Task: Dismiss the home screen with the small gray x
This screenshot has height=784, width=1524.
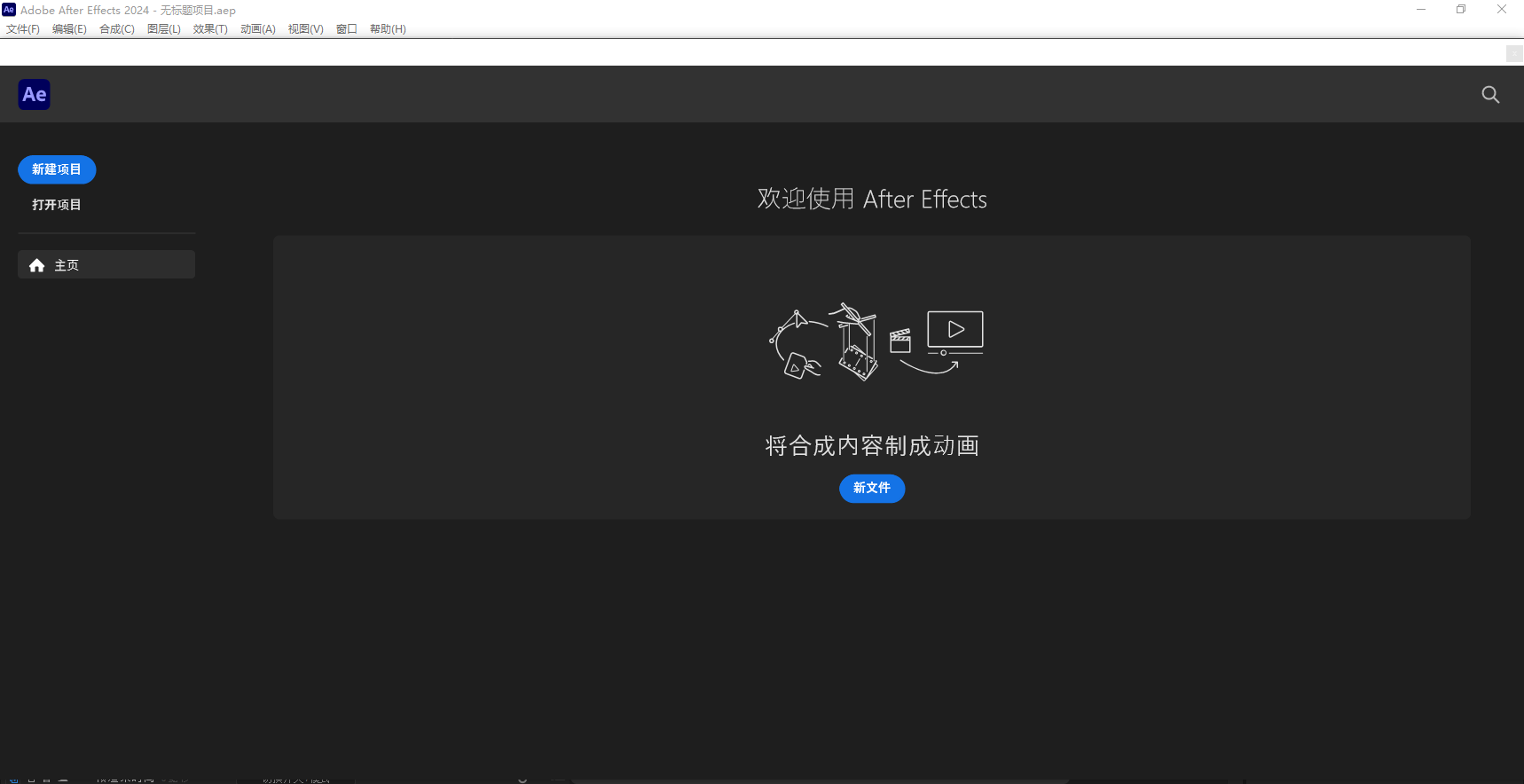Action: tap(1514, 54)
